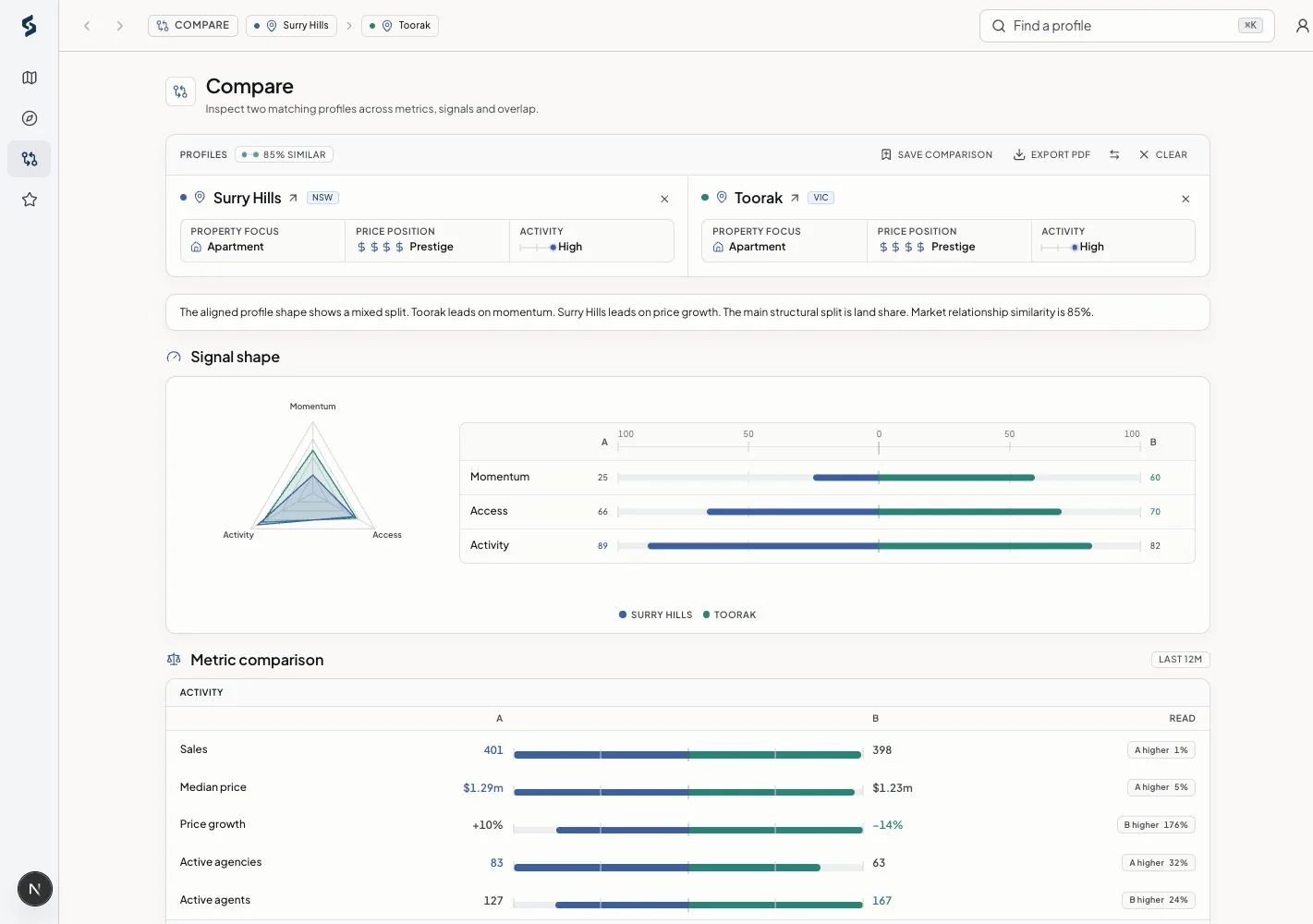This screenshot has width=1313, height=924.
Task: Go forward with the right chevron
Action: point(119,26)
